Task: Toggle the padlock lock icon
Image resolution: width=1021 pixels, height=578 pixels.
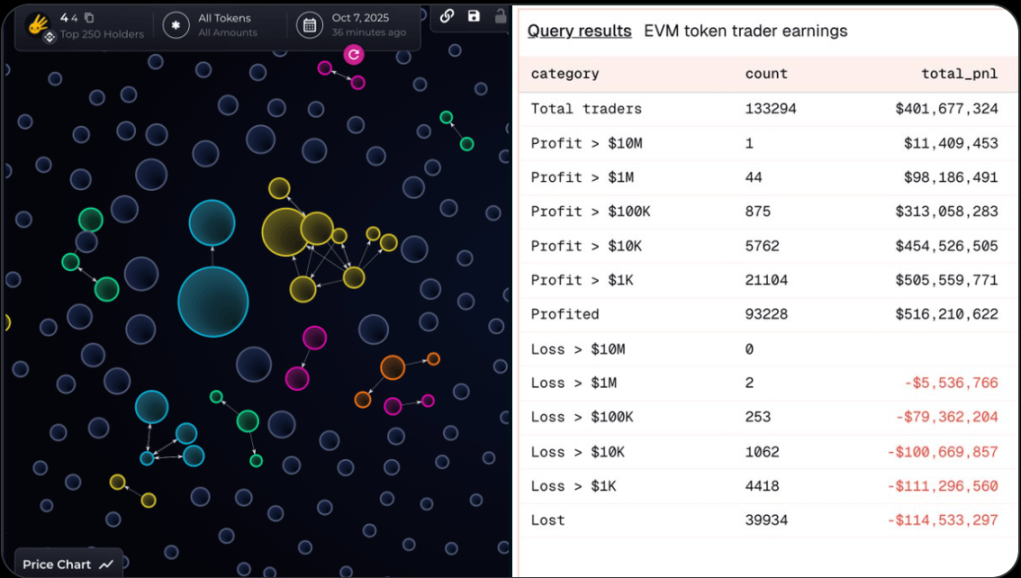Action: 500,16
